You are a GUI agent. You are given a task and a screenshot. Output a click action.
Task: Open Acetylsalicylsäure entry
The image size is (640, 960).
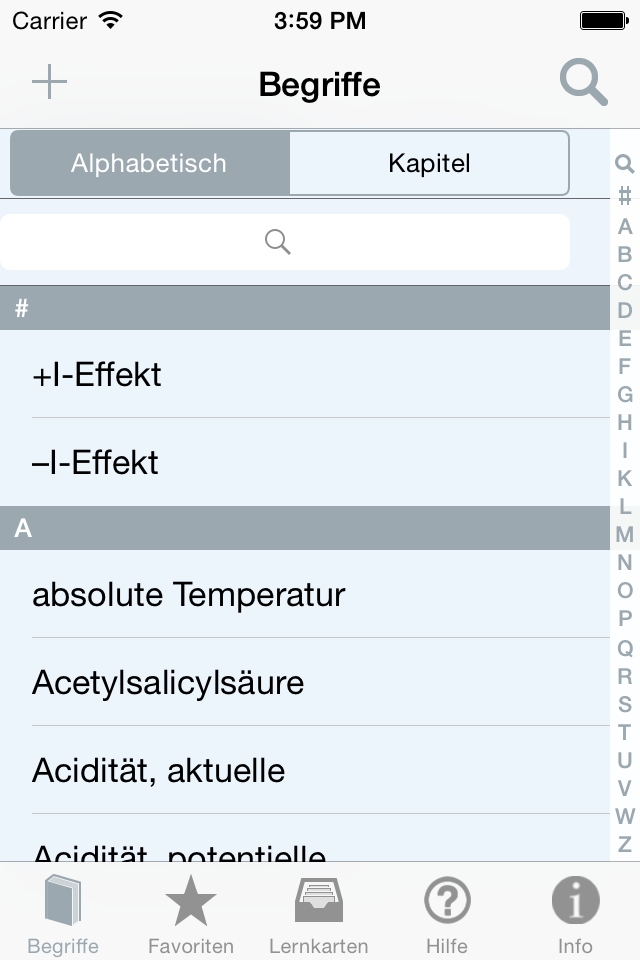305,682
